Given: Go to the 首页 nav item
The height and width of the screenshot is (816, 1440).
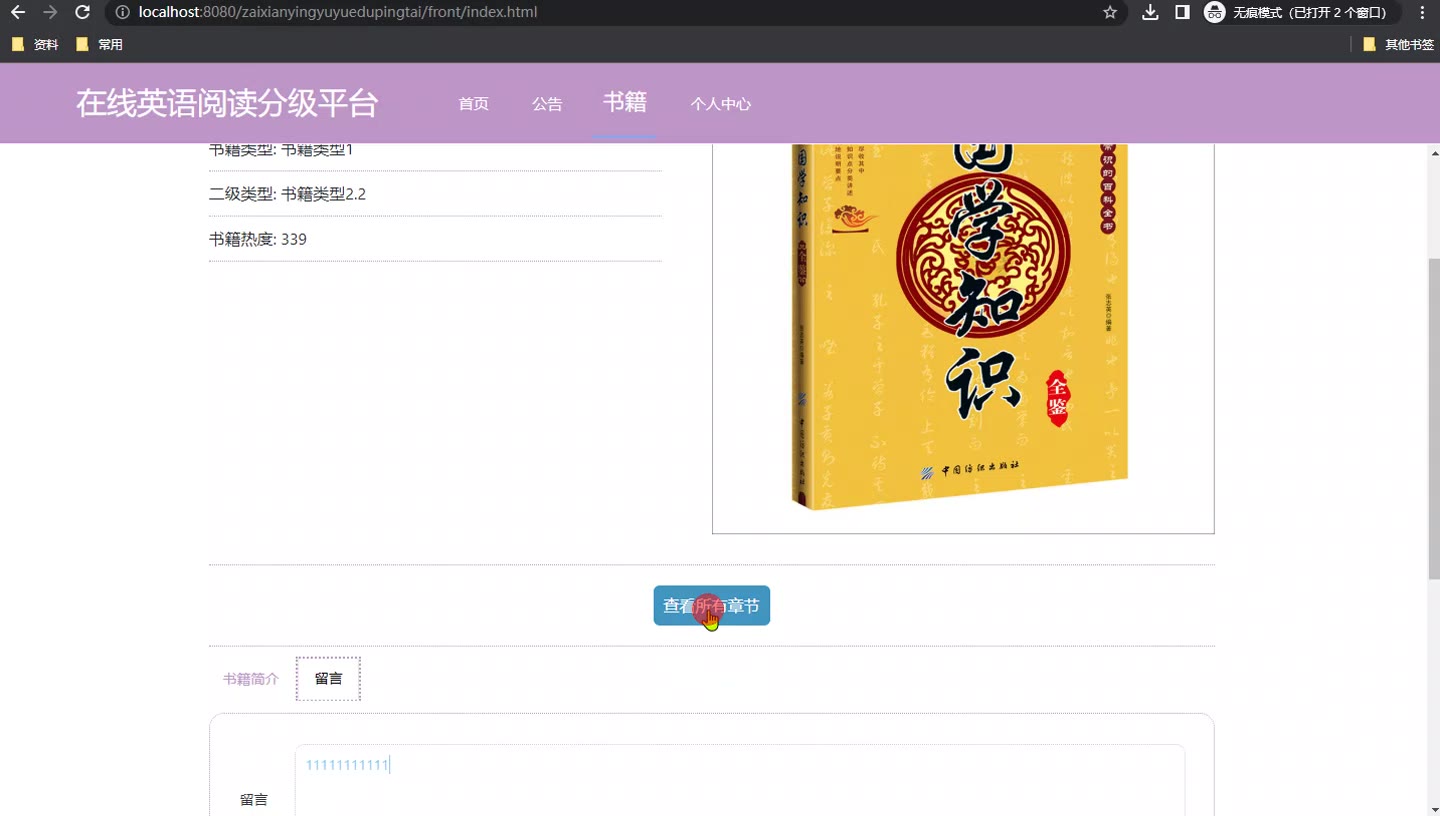Looking at the screenshot, I should click(473, 104).
